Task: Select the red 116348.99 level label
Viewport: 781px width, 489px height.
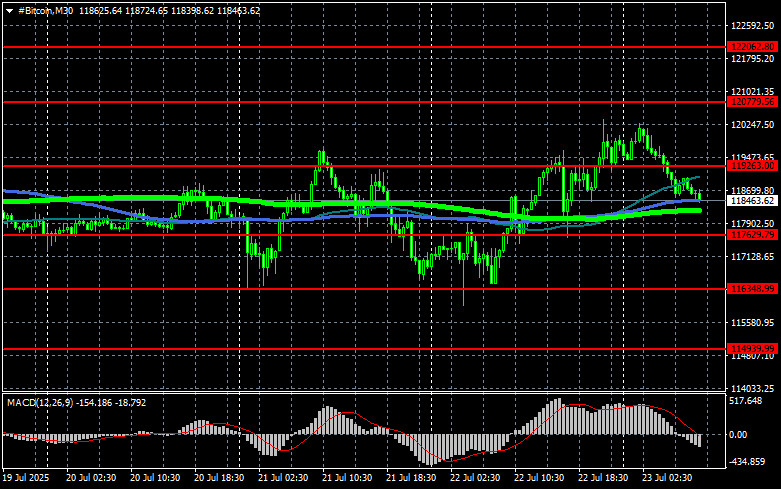Action: [x=752, y=289]
